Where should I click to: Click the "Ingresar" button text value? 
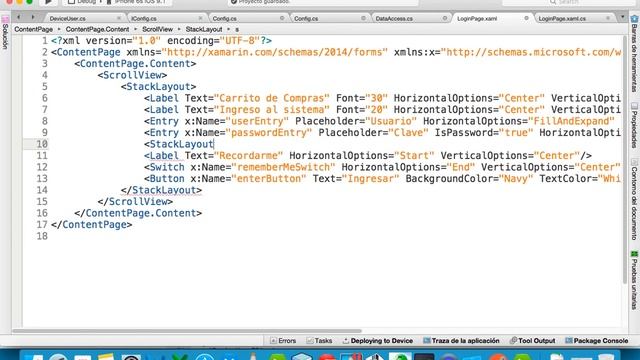coord(371,178)
